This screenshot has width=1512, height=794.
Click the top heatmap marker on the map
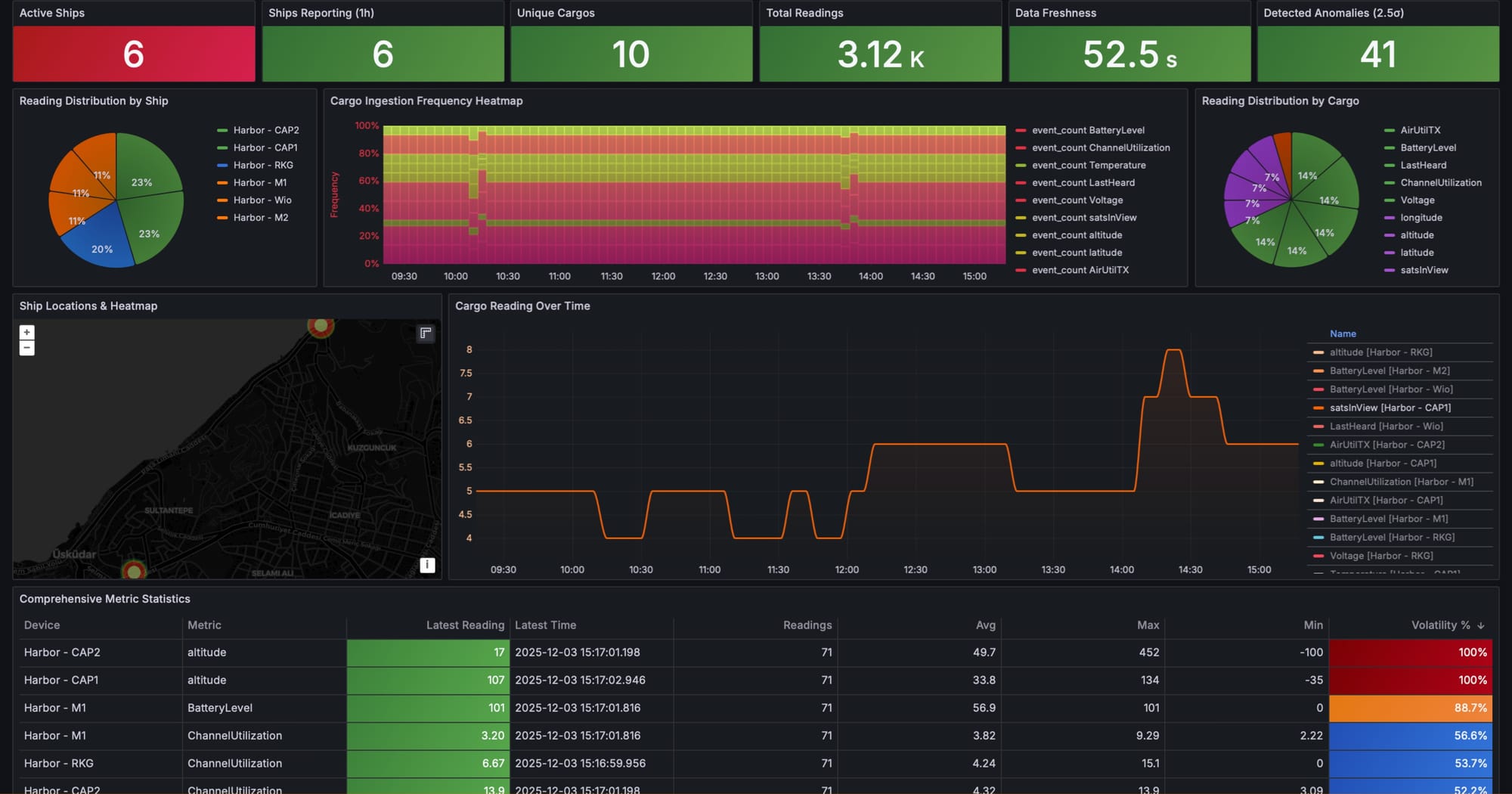[x=321, y=326]
